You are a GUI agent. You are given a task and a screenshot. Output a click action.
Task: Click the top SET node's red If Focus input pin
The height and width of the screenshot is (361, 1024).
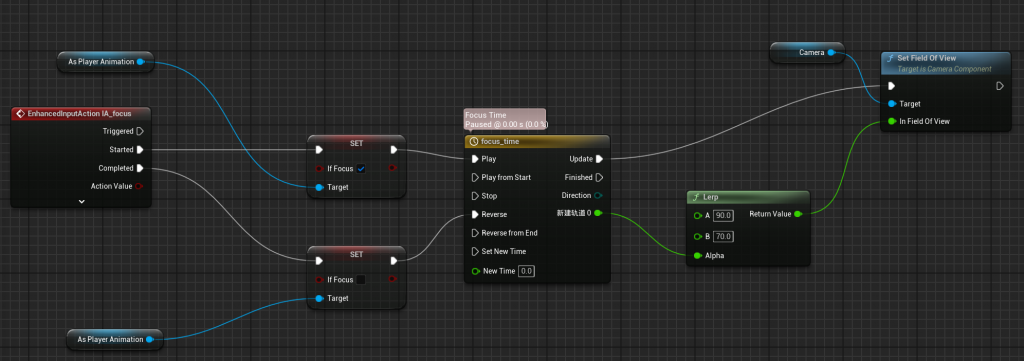coord(319,168)
